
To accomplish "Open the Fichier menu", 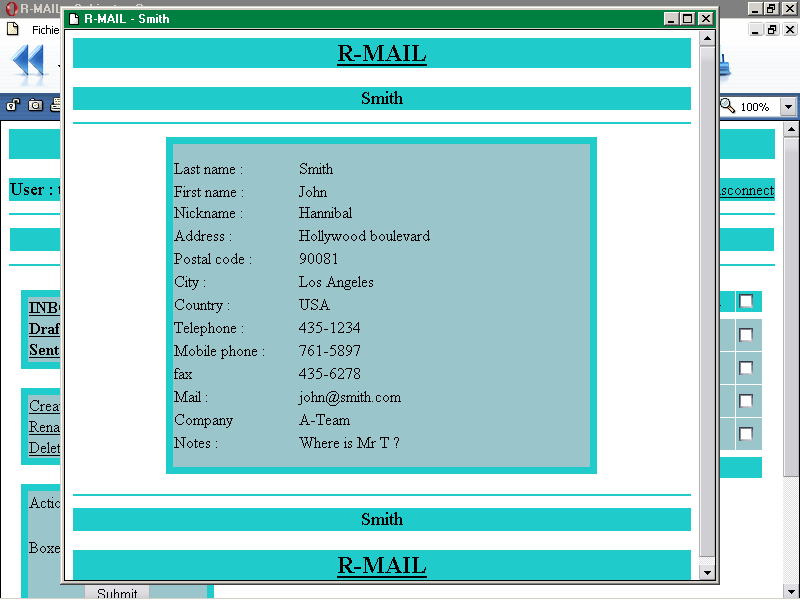I will [x=45, y=30].
